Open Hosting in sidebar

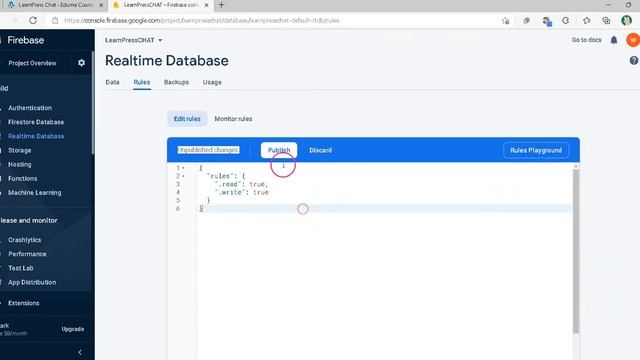(20, 164)
